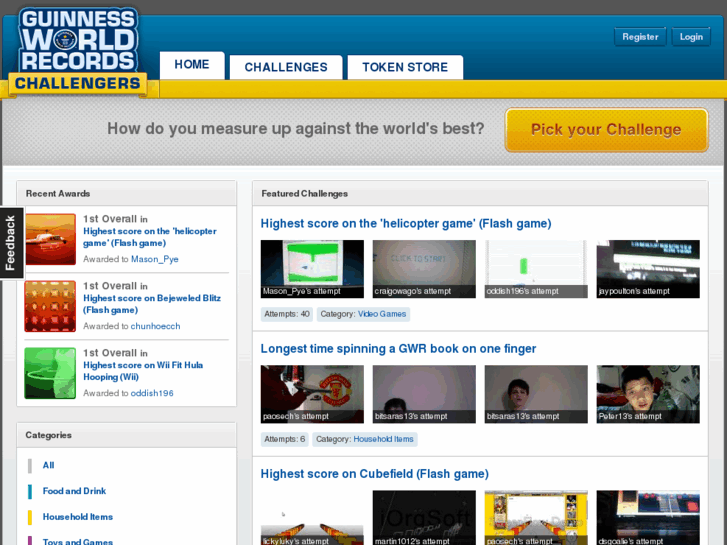The height and width of the screenshot is (545, 727).
Task: Select the Food and Drink category
Action: [74, 491]
